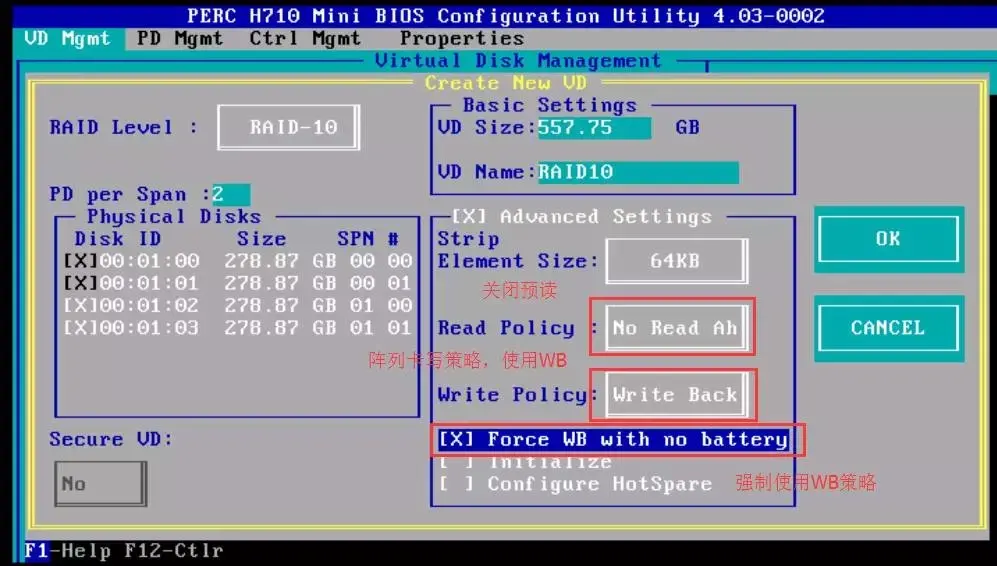Toggle disk 00:01:03 checkbox

[x=81, y=328]
